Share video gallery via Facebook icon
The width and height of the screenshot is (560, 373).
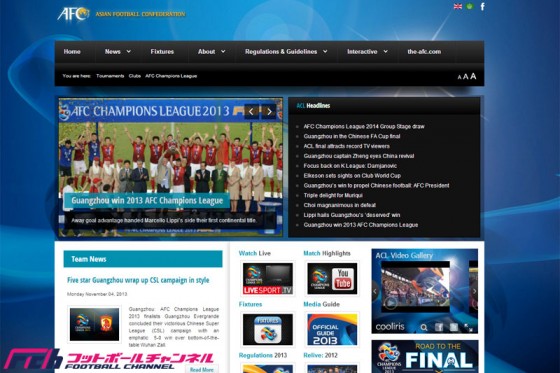[x=439, y=327]
